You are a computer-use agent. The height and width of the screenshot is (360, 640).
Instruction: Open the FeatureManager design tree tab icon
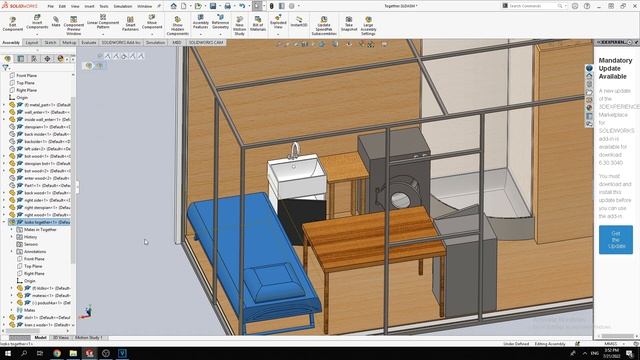tap(7, 59)
